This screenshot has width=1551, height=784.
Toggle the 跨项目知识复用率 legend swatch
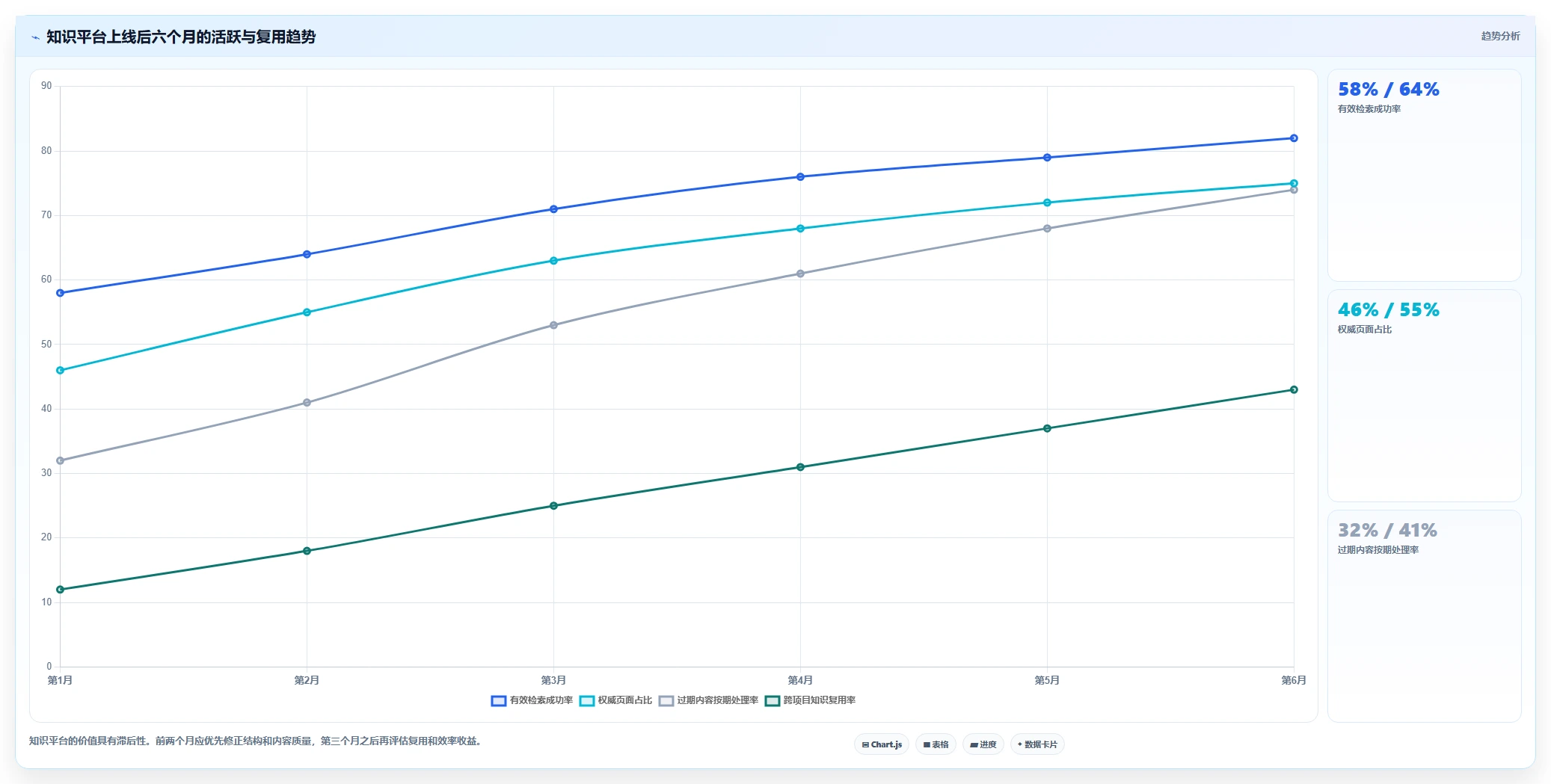(773, 701)
